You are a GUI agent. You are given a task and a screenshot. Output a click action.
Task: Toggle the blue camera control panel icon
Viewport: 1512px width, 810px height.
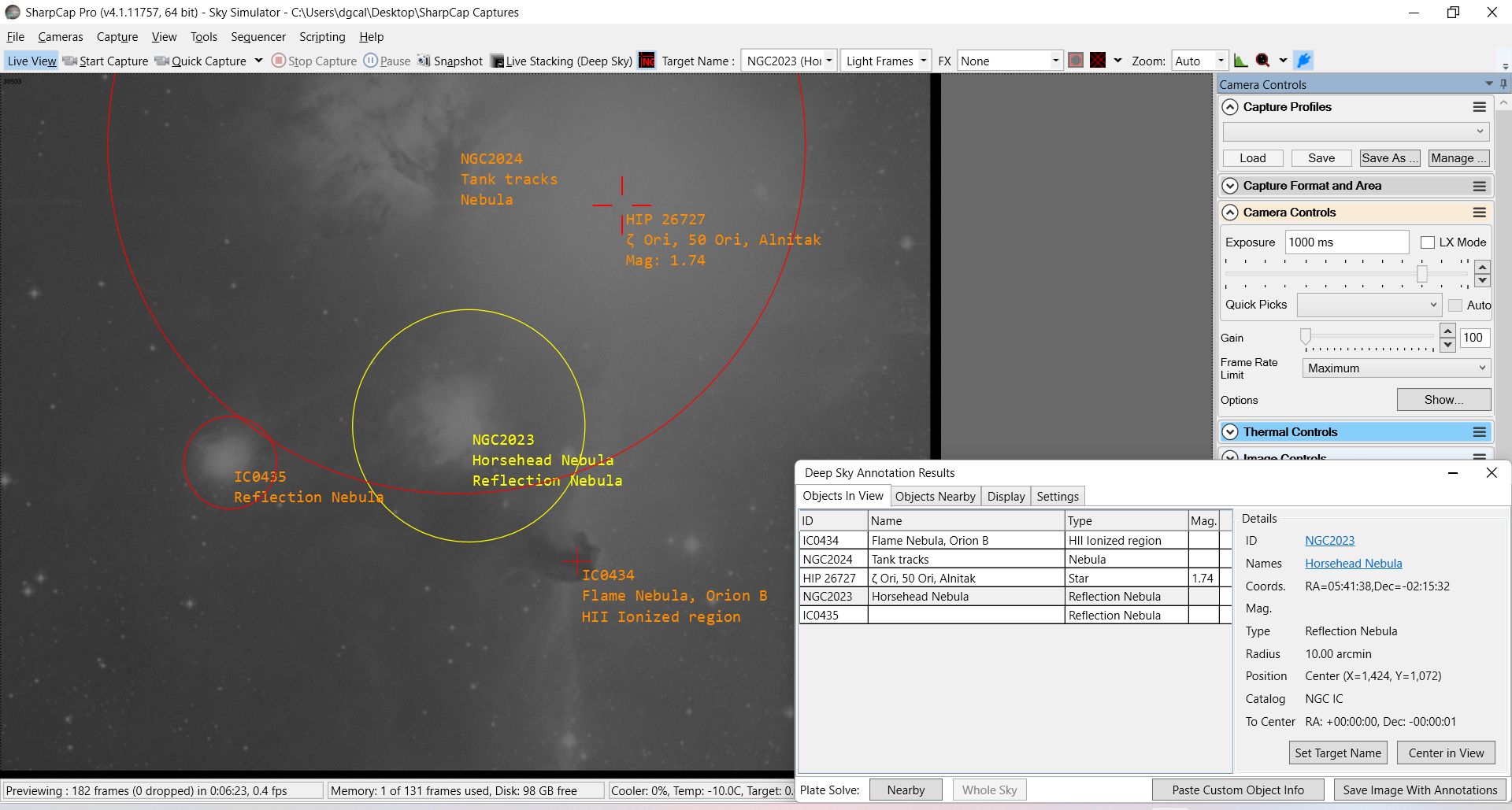point(1304,60)
